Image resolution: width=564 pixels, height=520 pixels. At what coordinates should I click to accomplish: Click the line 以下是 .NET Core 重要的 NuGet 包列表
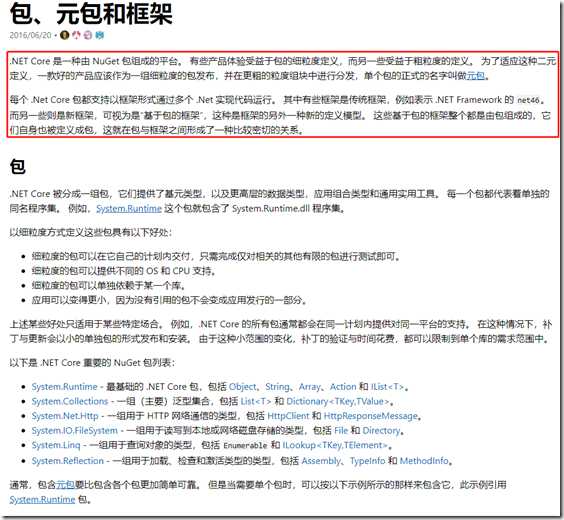(x=92, y=362)
